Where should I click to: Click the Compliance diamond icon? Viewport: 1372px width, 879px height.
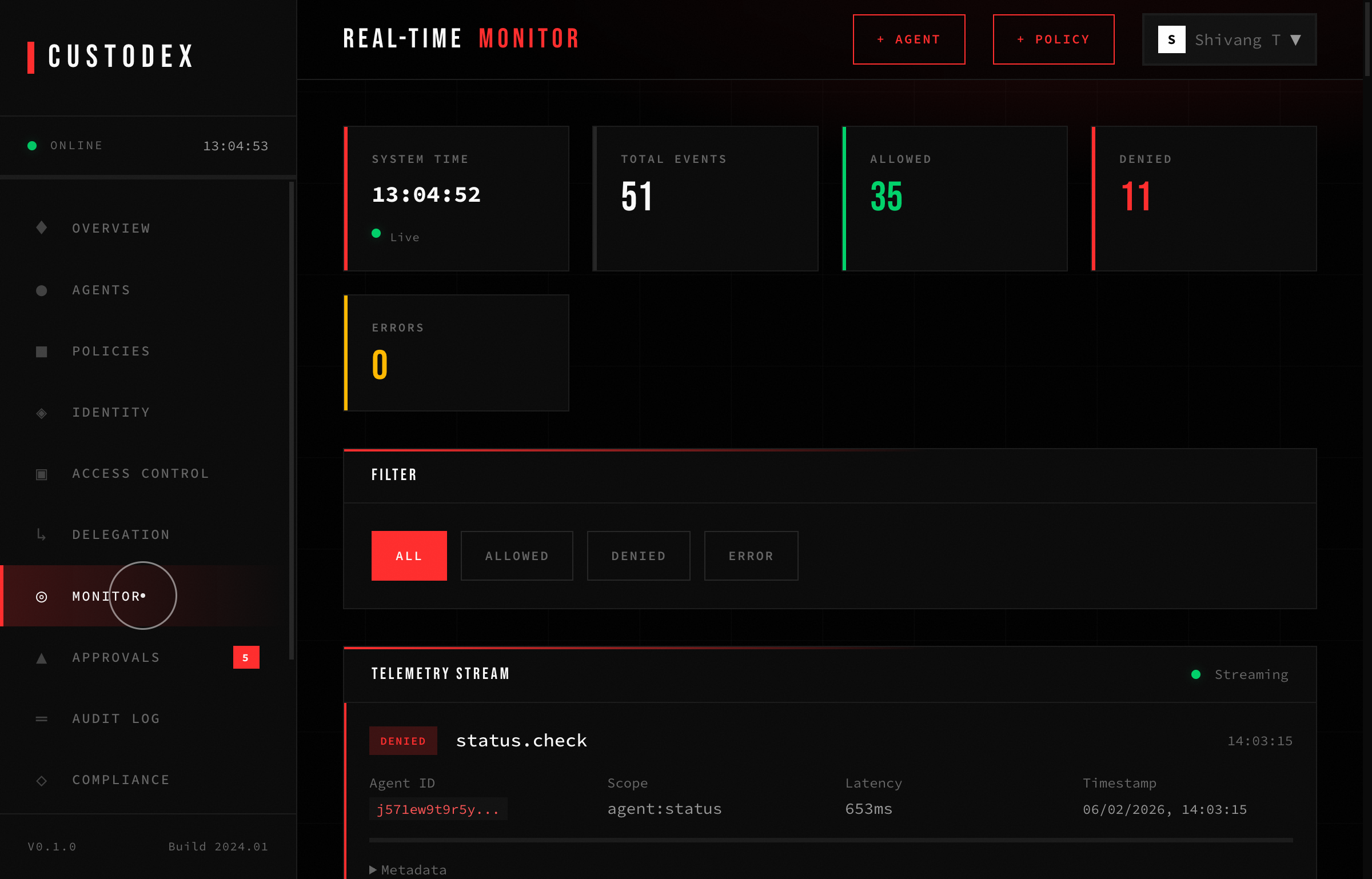41,780
